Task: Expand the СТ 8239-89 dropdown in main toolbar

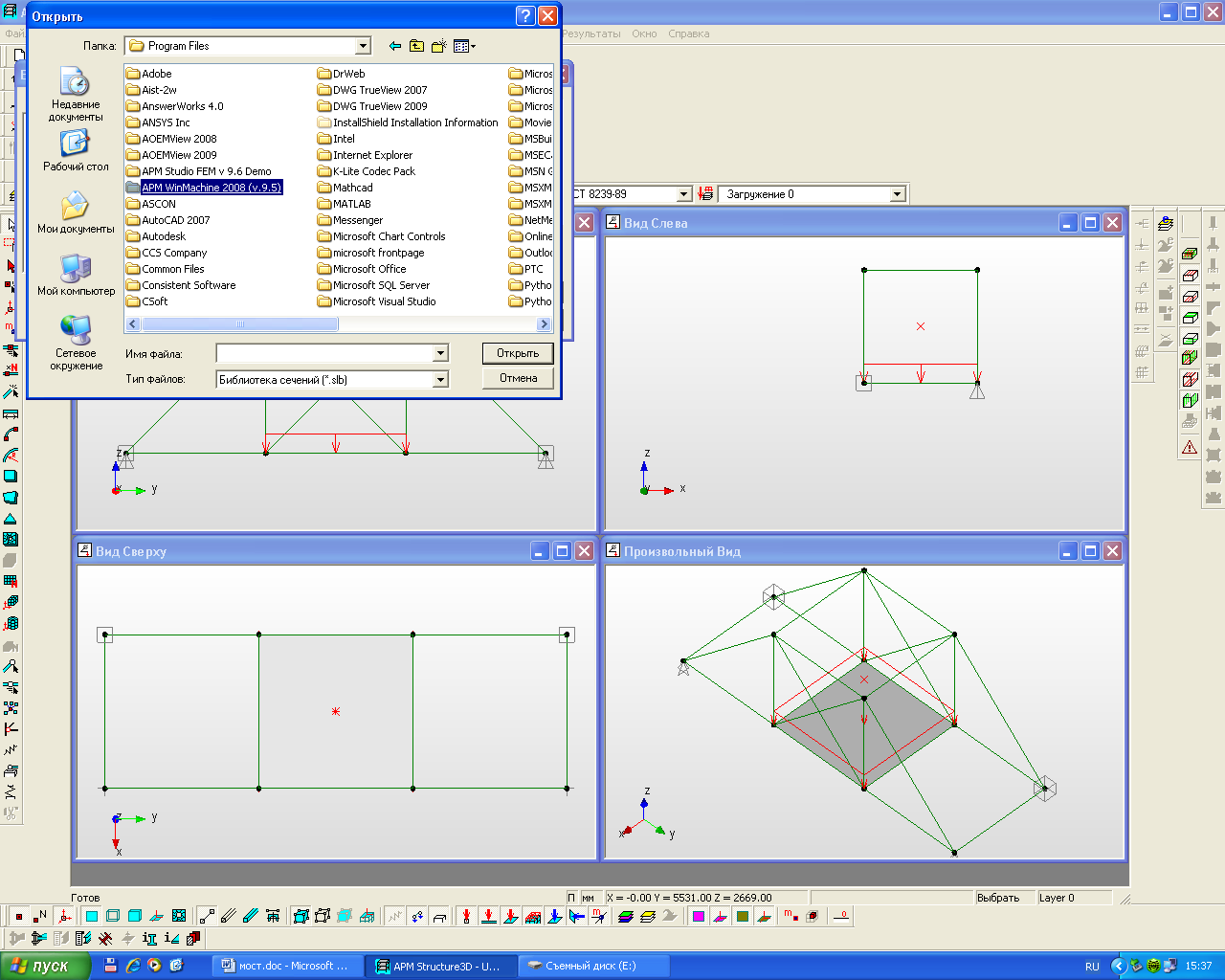Action: [683, 194]
